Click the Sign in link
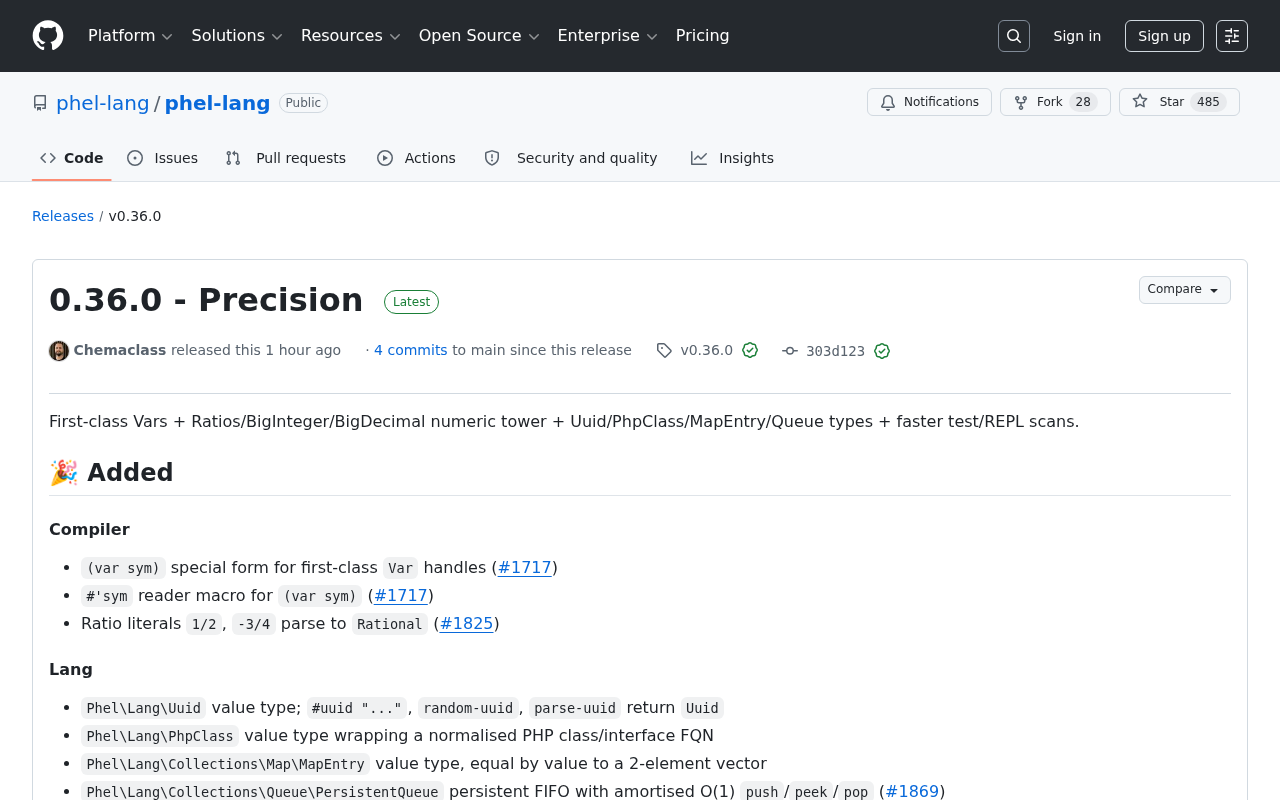The width and height of the screenshot is (1280, 800). point(1077,36)
